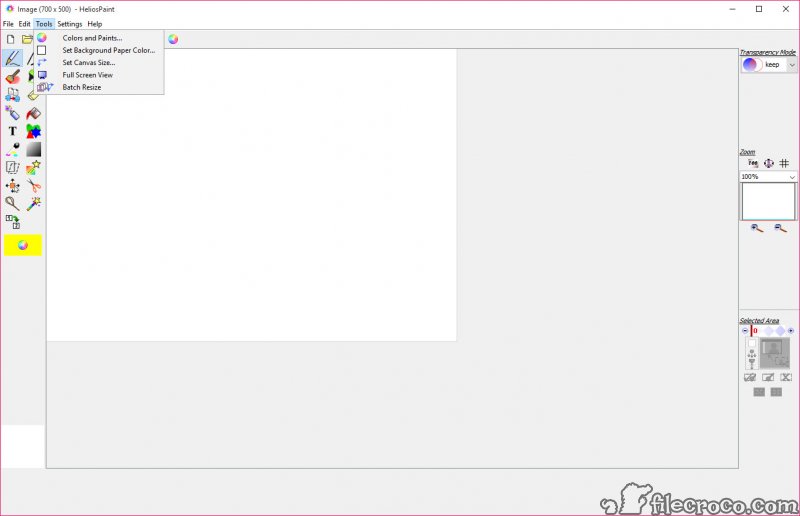
Task: Click the white drawing canvas
Action: pyautogui.click(x=252, y=195)
